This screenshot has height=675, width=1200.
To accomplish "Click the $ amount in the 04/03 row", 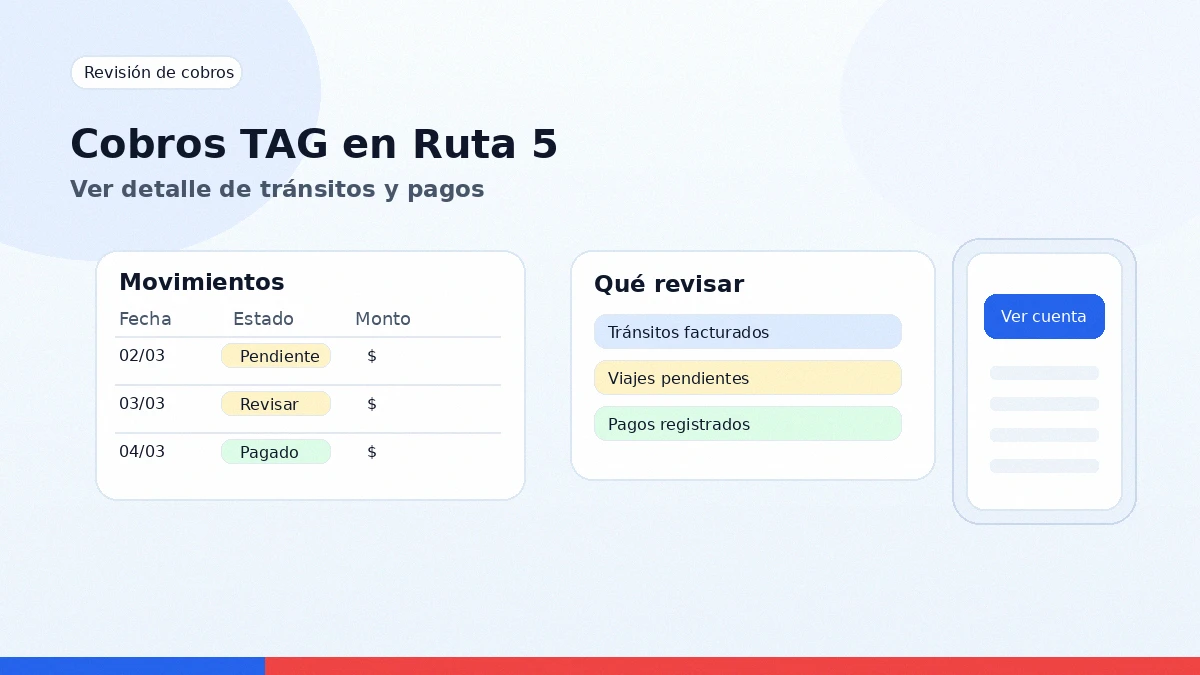I will (x=372, y=452).
